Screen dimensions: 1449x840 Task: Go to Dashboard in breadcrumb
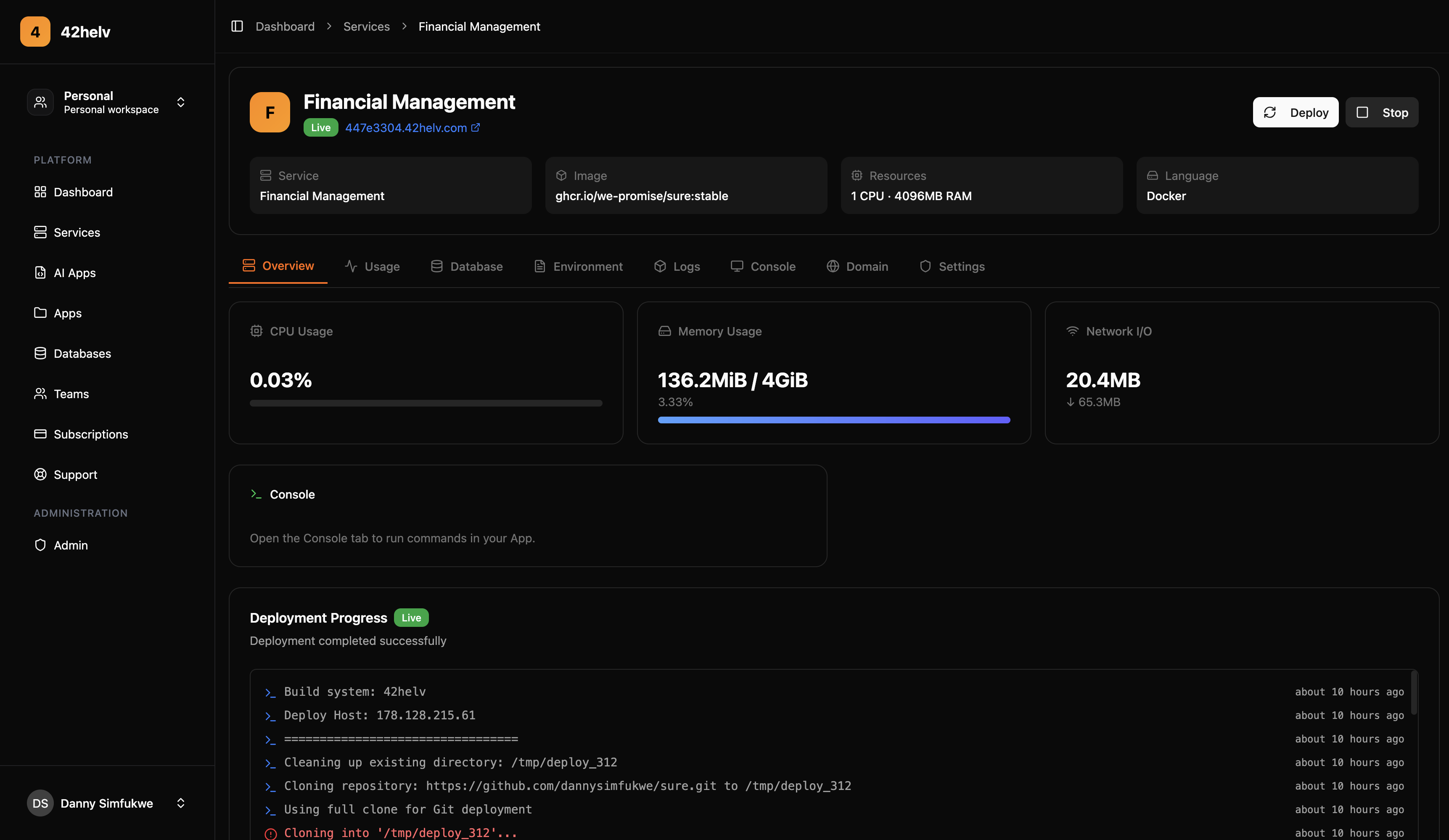285,26
